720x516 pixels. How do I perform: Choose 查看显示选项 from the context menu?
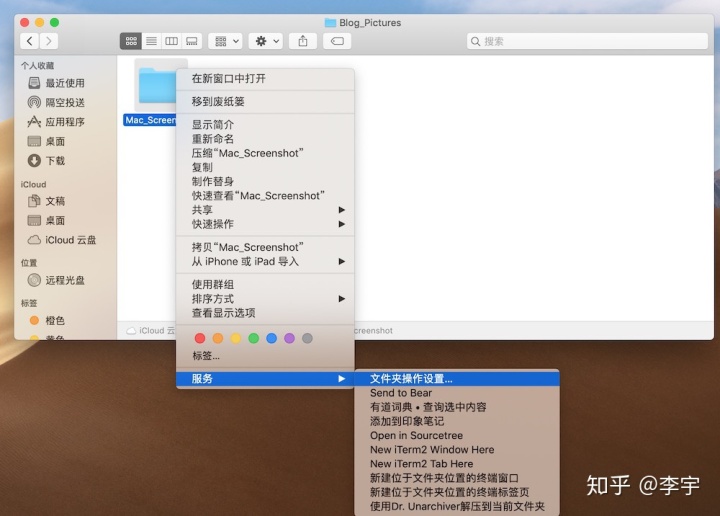coord(265,313)
